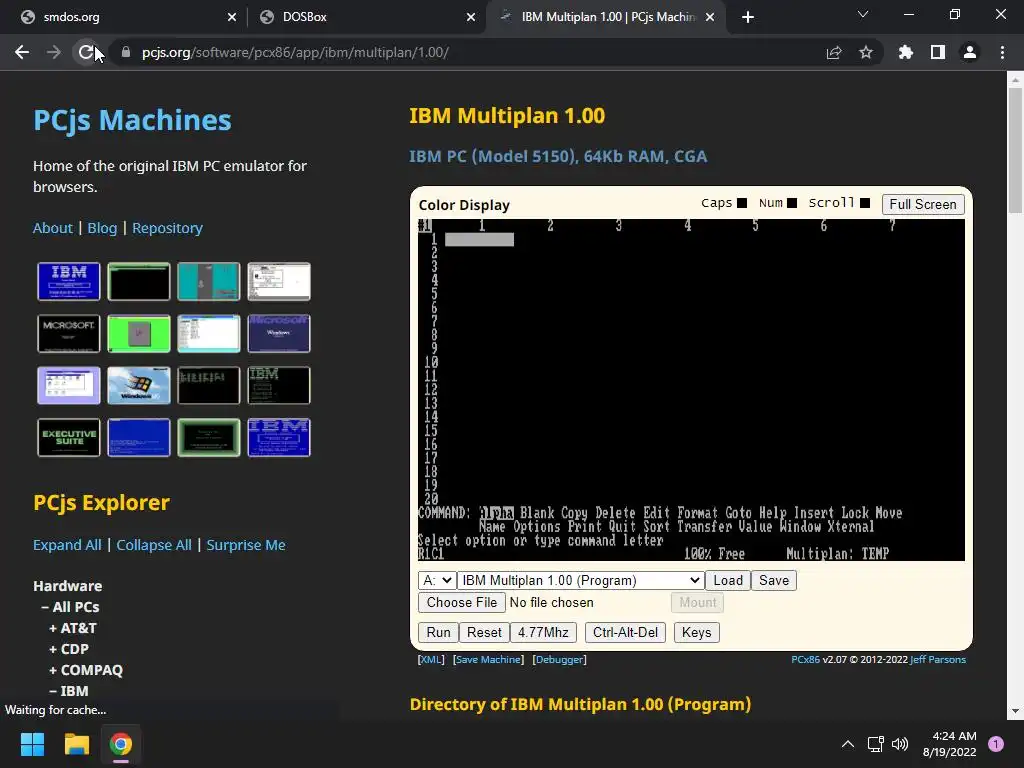Collapse the IBM tree node
1024x768 pixels.
tap(69, 690)
